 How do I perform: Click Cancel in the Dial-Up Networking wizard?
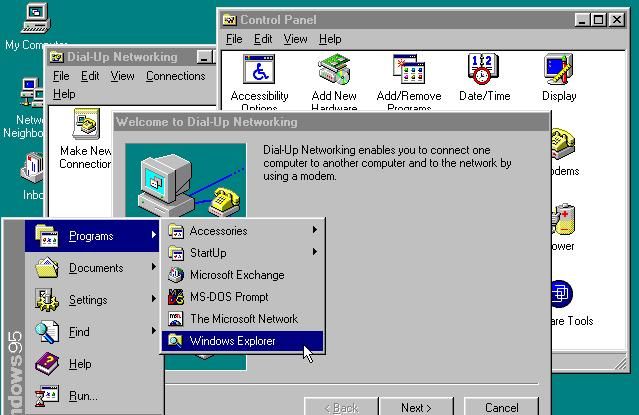[x=502, y=407]
